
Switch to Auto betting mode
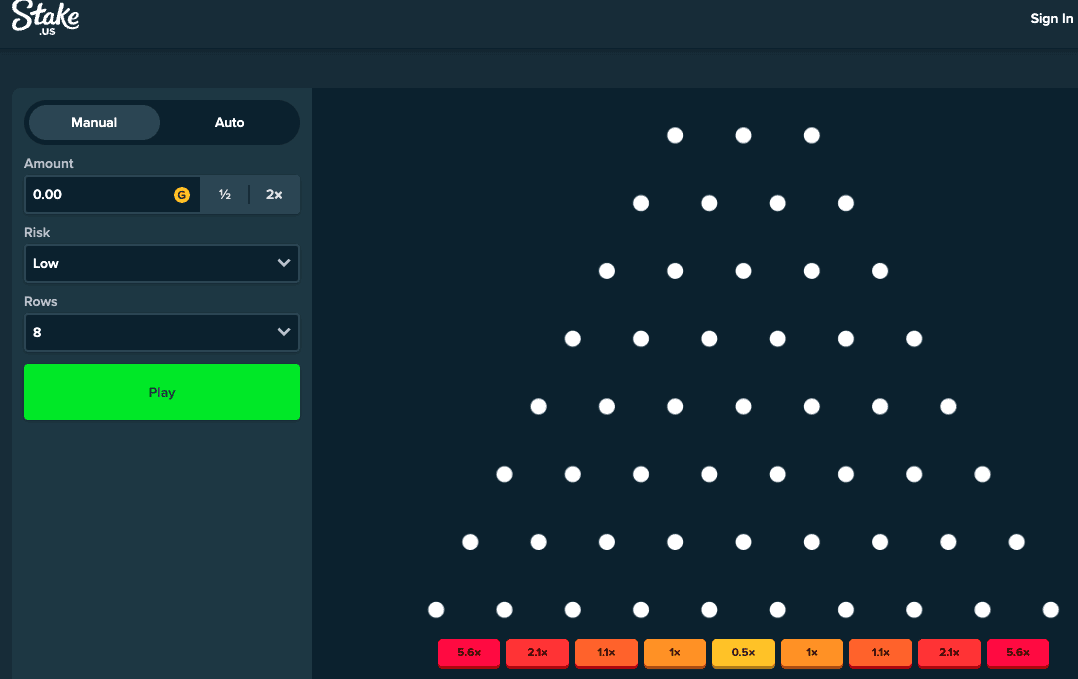coord(229,122)
